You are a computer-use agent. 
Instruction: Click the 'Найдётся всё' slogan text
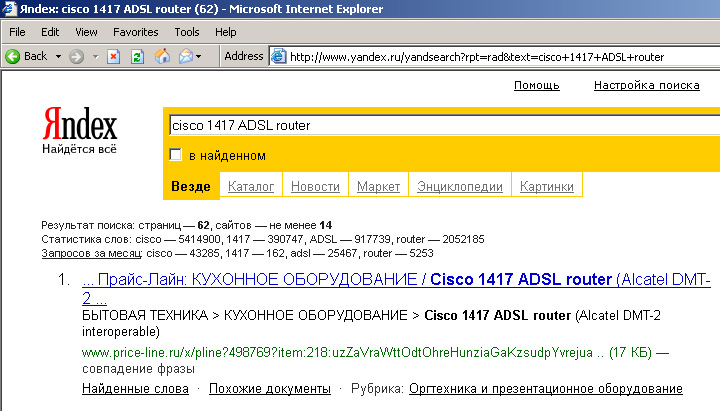(x=79, y=149)
